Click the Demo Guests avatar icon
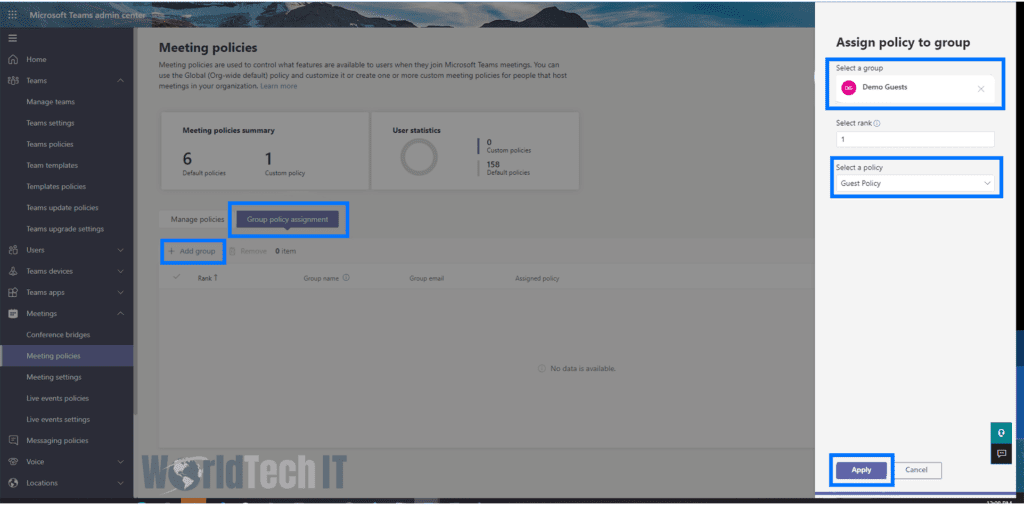Viewport: 1024px width, 505px height. coord(849,88)
